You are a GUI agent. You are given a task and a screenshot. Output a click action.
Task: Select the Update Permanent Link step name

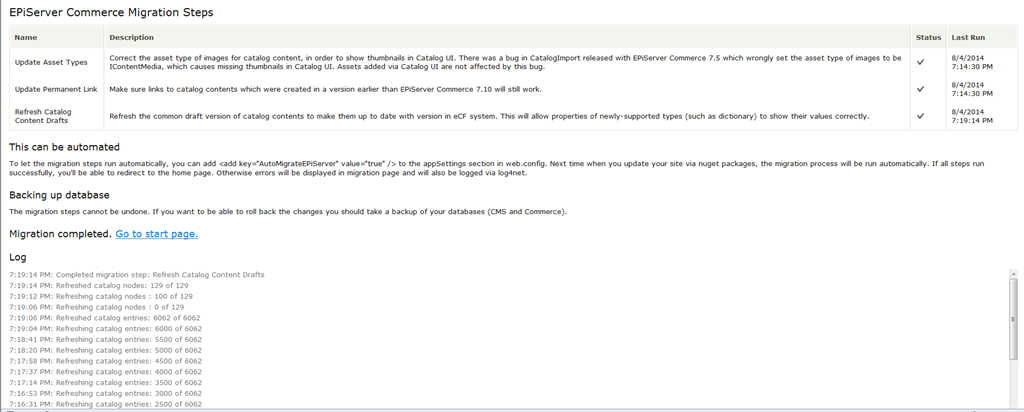(x=56, y=89)
